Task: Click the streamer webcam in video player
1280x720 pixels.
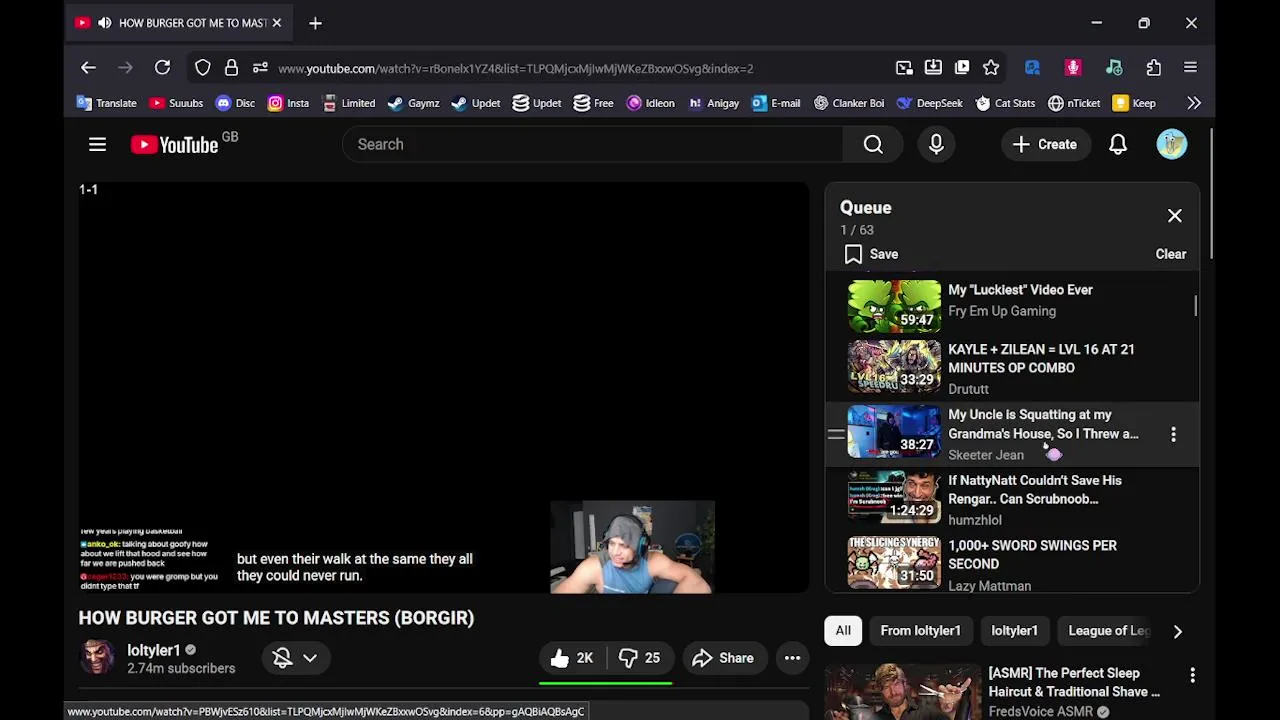Action: [x=632, y=547]
